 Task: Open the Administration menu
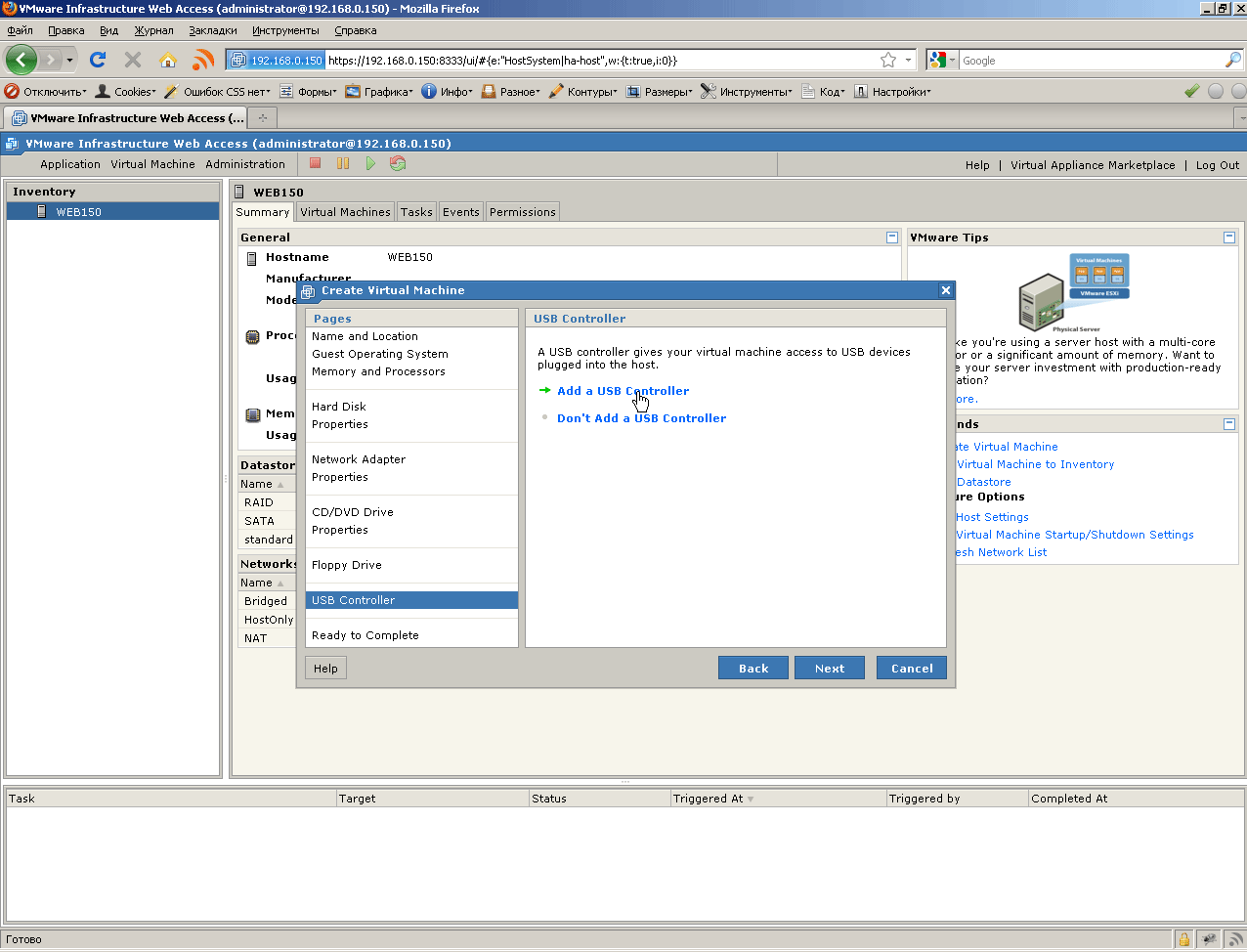(245, 164)
